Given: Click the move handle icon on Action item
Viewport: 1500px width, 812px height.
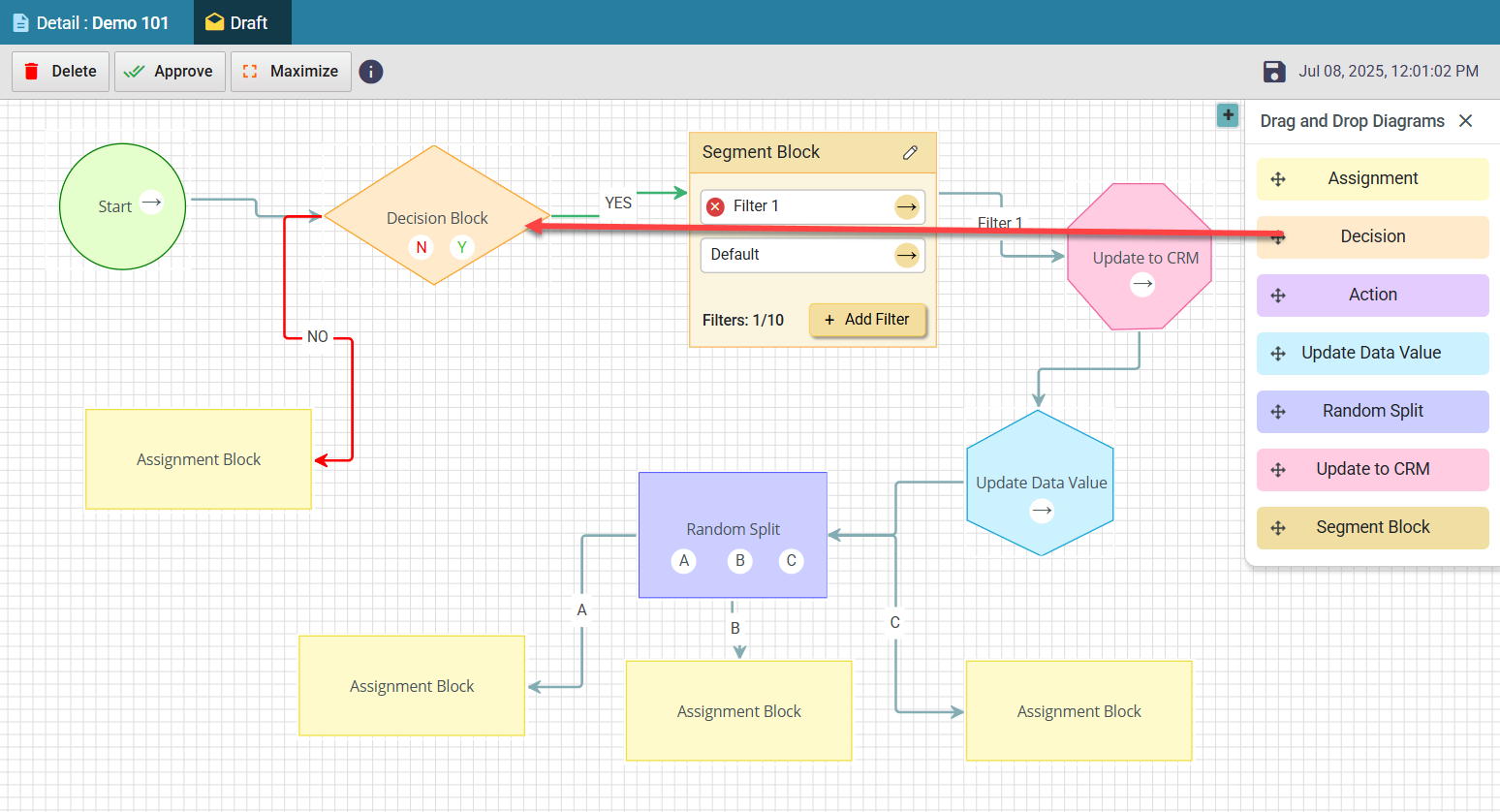Looking at the screenshot, I should (x=1278, y=296).
